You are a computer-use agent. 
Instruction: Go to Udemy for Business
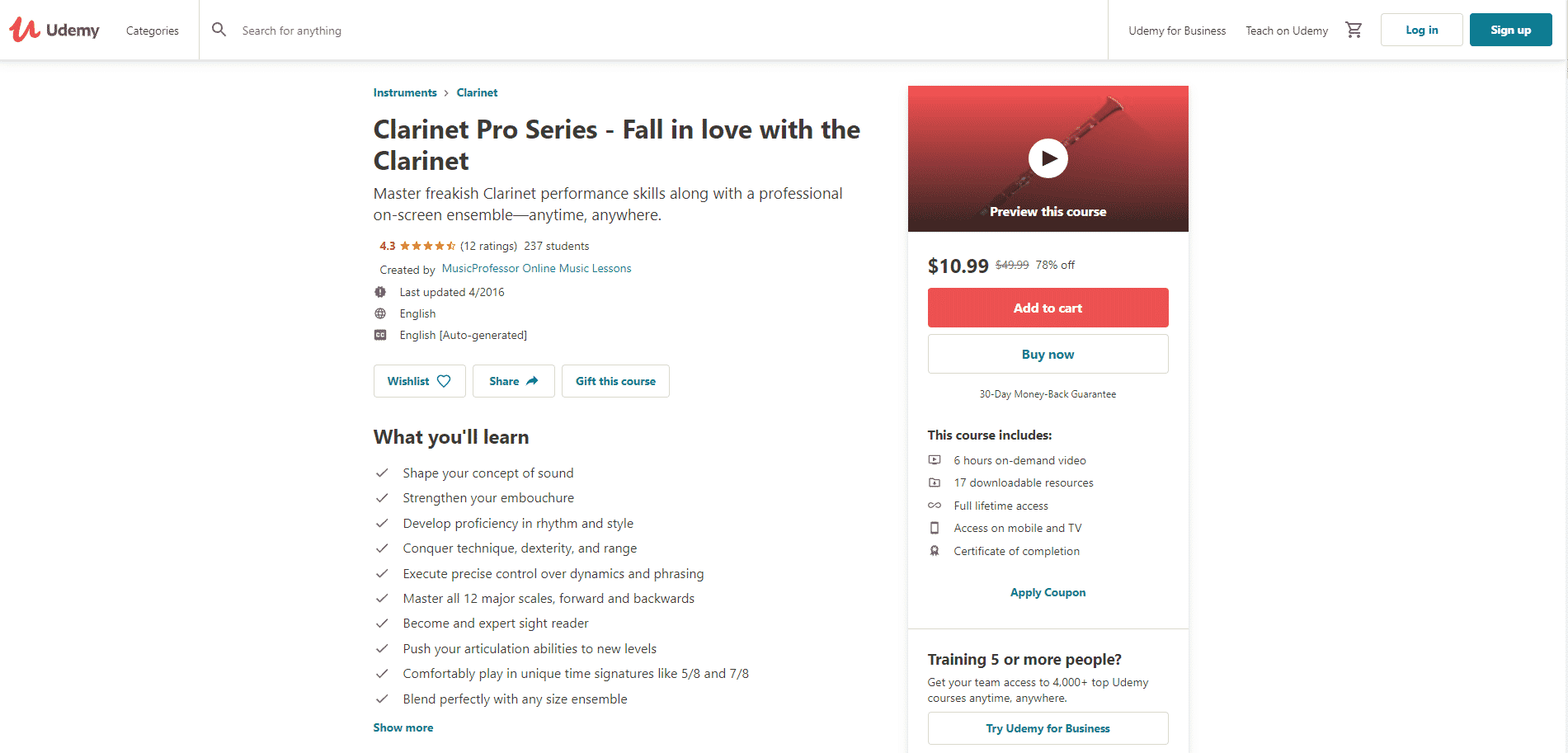coord(1177,31)
